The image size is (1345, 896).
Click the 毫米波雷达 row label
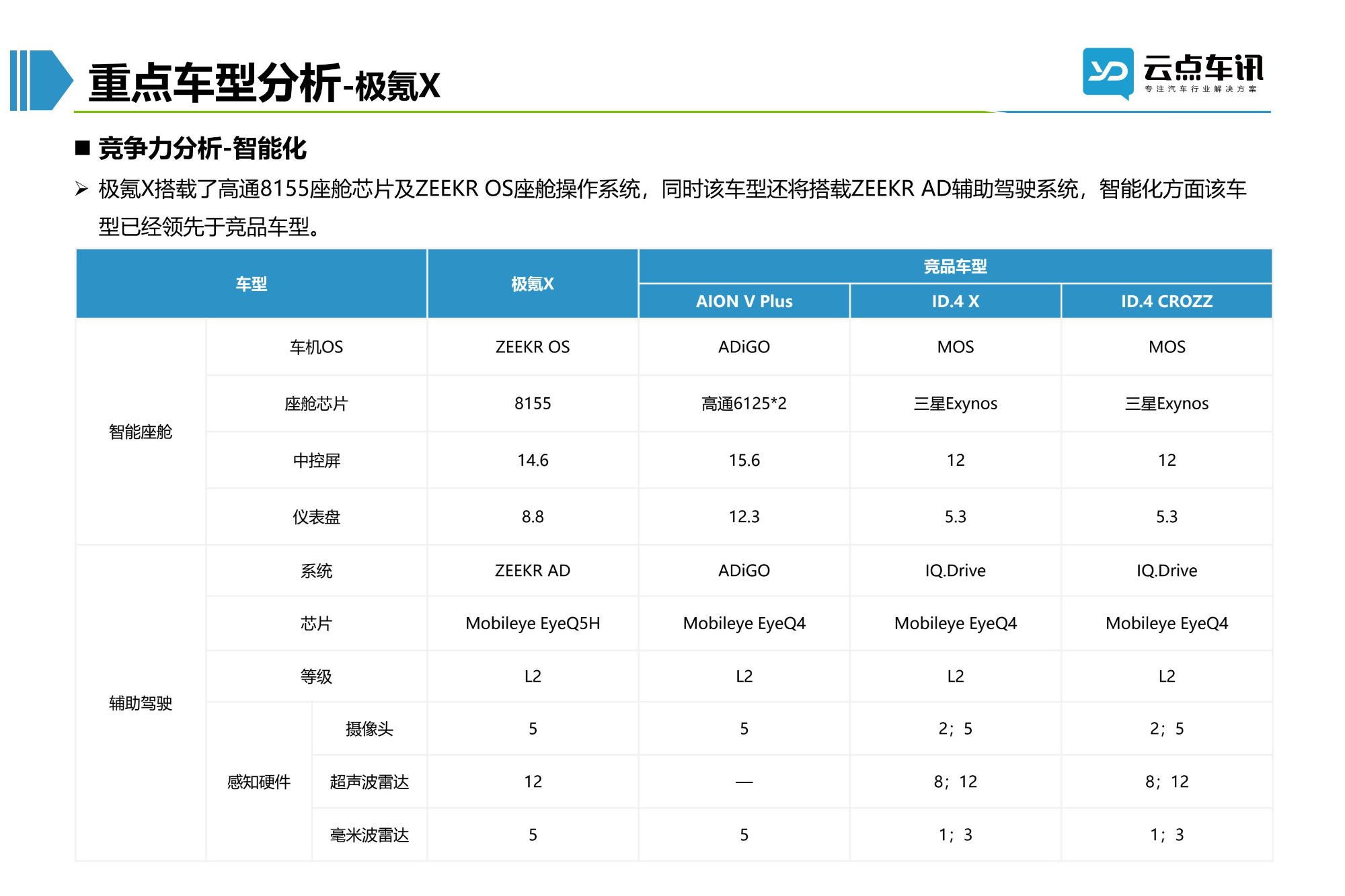[x=369, y=835]
